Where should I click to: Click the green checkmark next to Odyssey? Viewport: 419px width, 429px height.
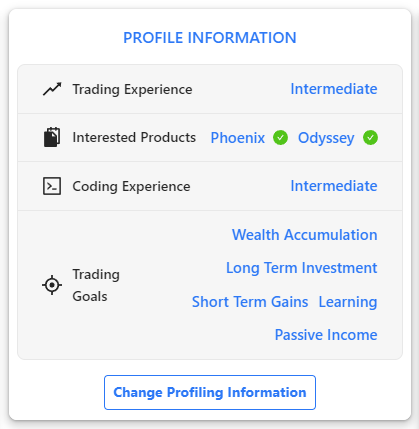tap(370, 137)
